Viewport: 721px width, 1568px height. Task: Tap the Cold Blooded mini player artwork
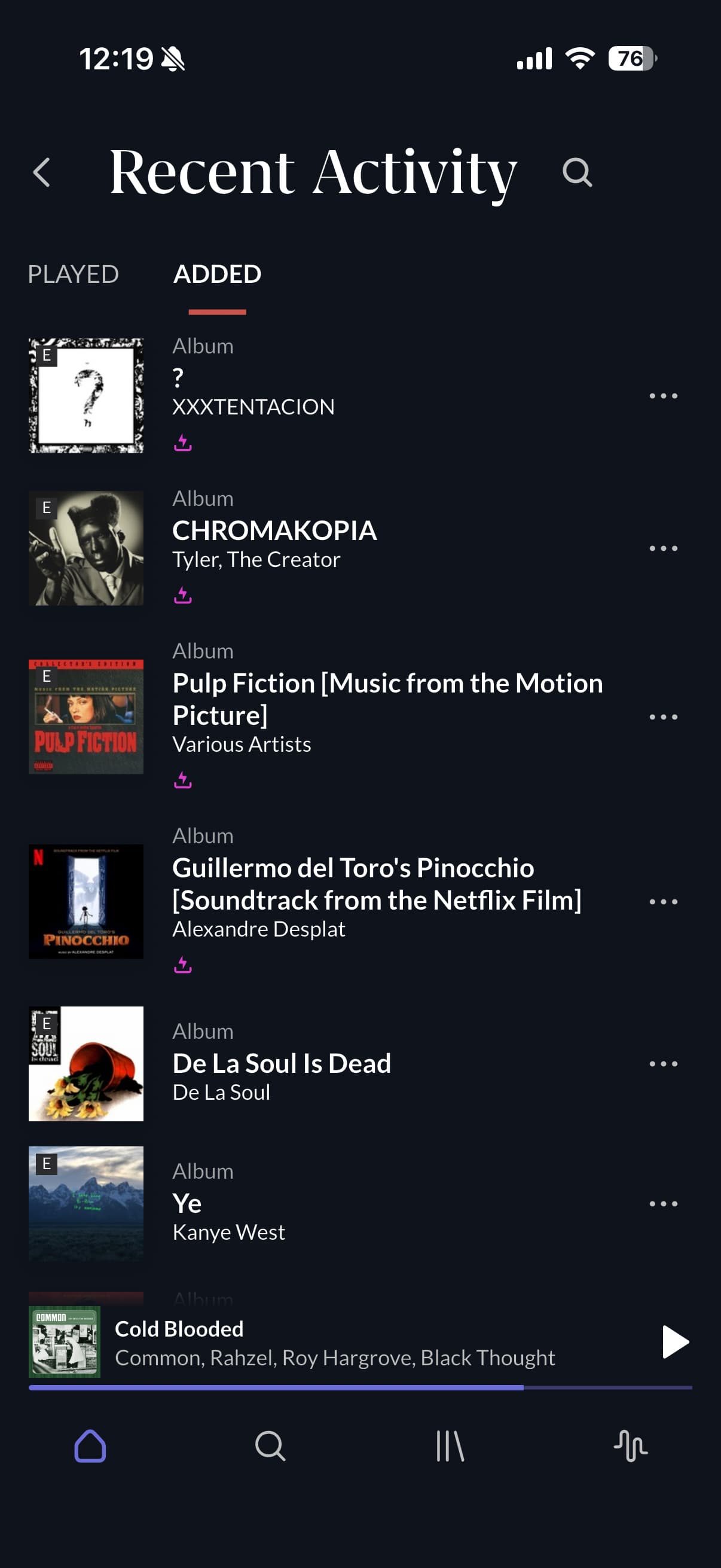coord(65,1341)
